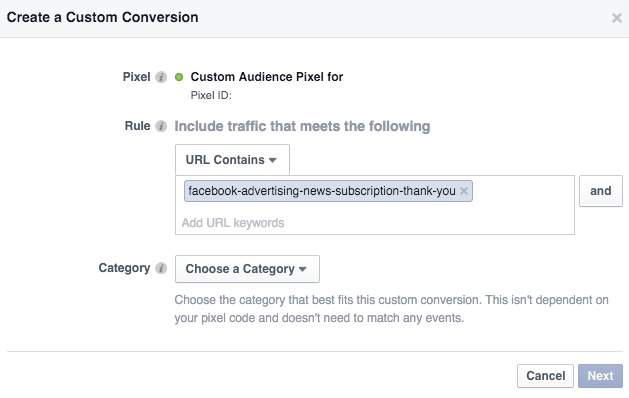Focus the Add URL keywords field
Image resolution: width=629 pixels, height=398 pixels.
tap(375, 223)
